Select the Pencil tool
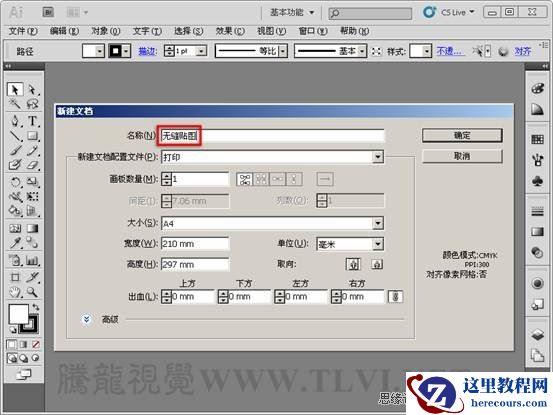Viewport: 553px width, 415px height. [x=32, y=150]
